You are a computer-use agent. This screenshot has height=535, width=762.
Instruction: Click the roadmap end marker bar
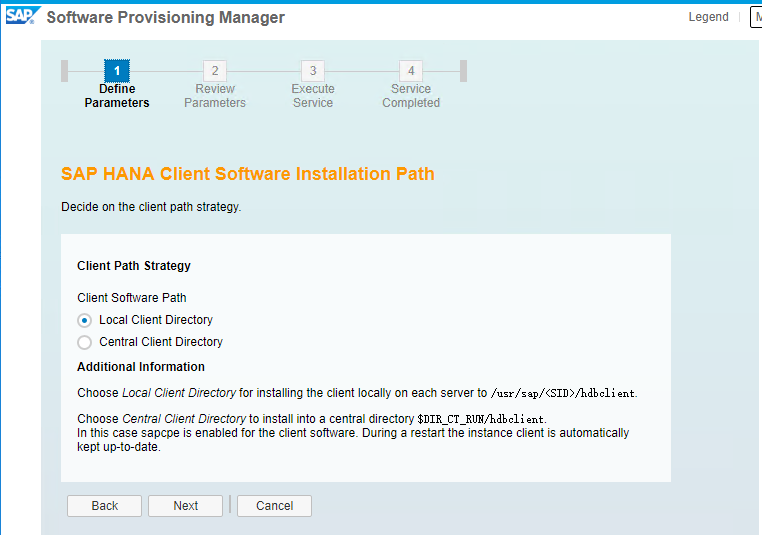(x=464, y=71)
